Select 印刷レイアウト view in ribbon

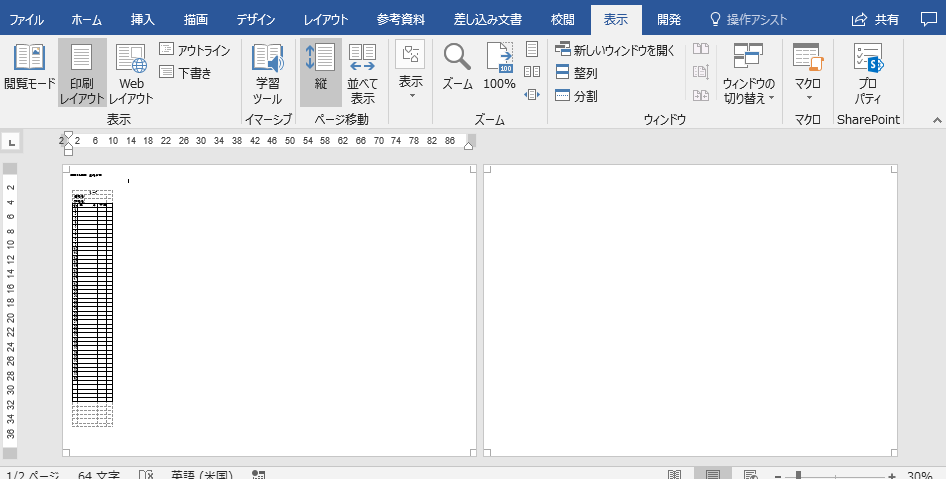point(82,72)
